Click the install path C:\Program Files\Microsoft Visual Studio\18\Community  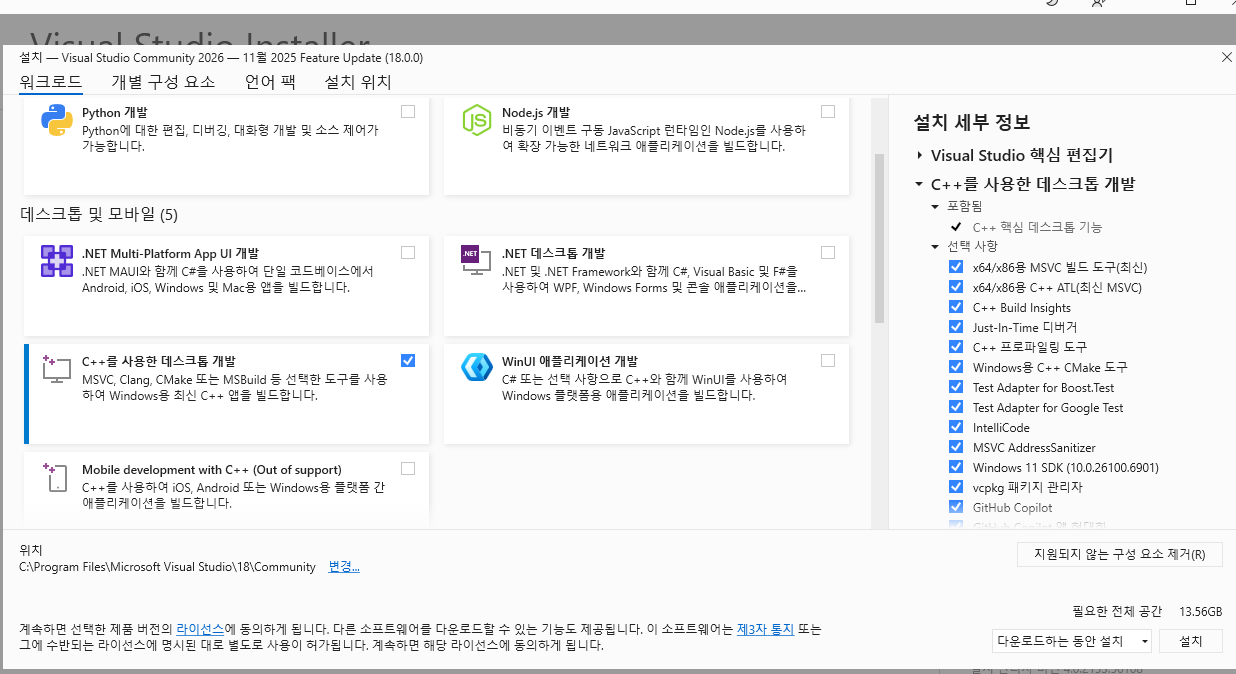tap(167, 567)
